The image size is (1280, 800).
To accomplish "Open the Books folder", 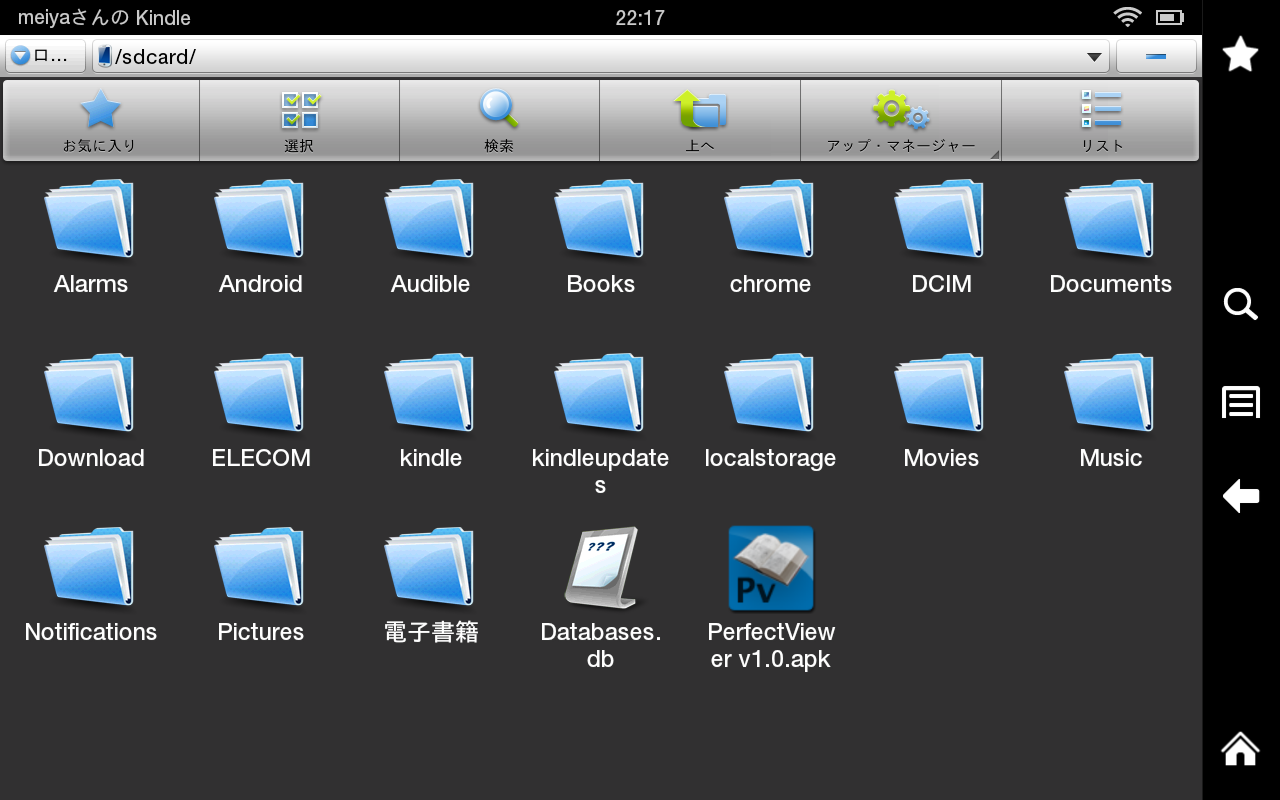I will tap(601, 237).
